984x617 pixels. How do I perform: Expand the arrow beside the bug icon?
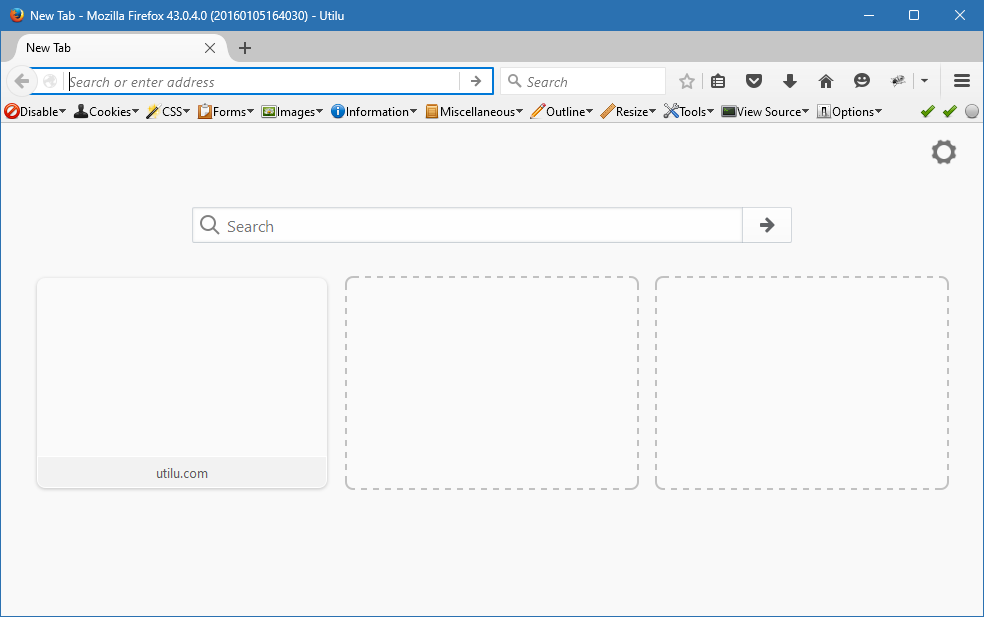point(924,81)
